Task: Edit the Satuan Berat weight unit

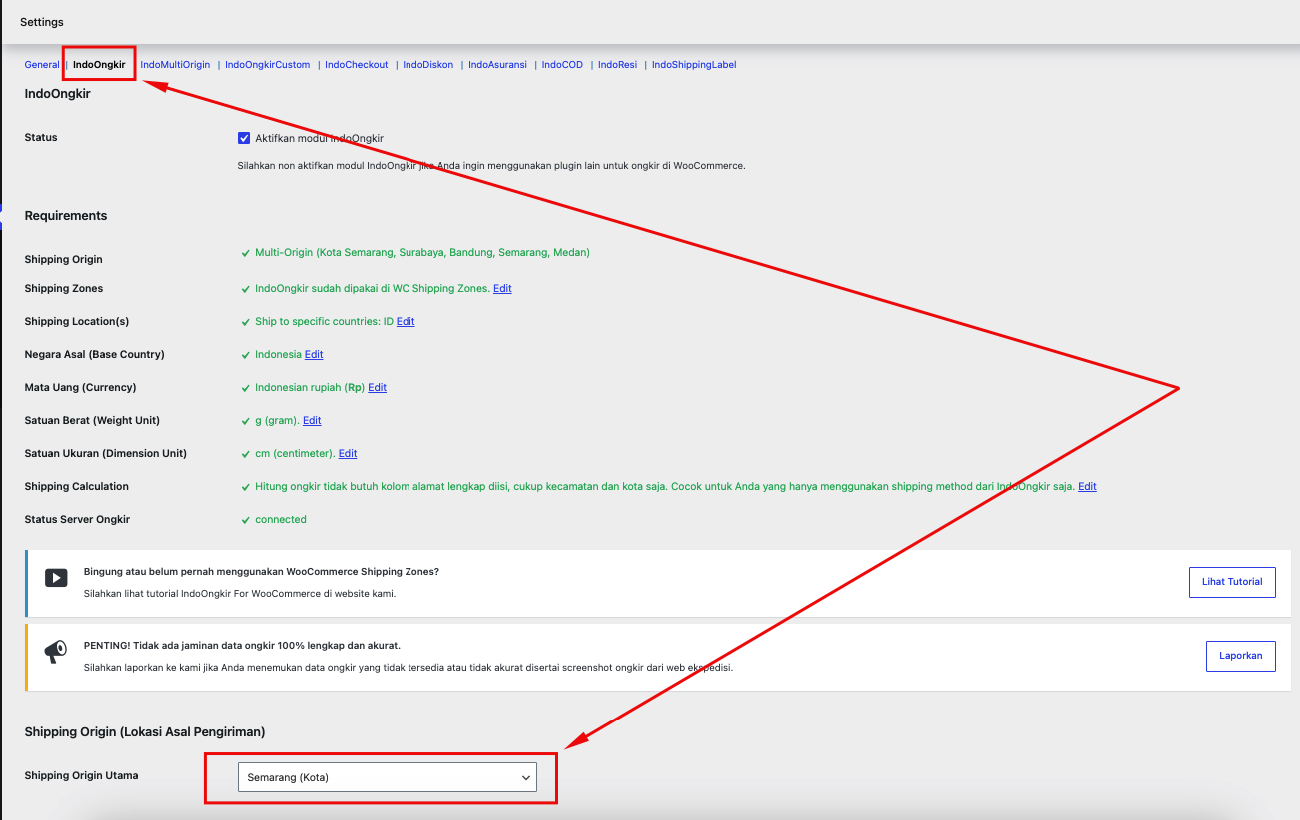Action: (x=312, y=420)
